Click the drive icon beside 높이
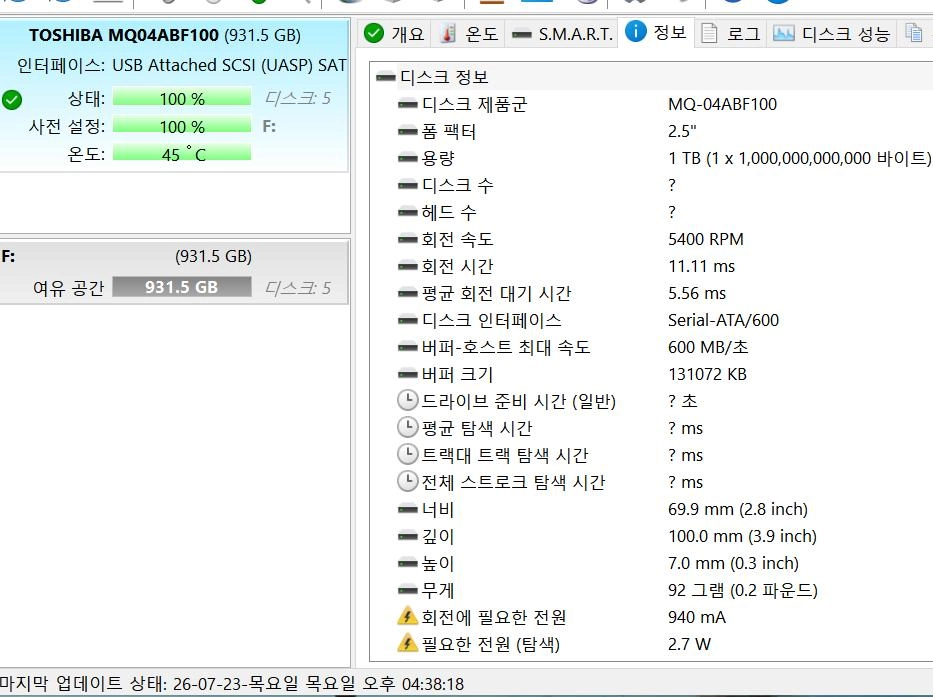The height and width of the screenshot is (697, 933). 408,563
